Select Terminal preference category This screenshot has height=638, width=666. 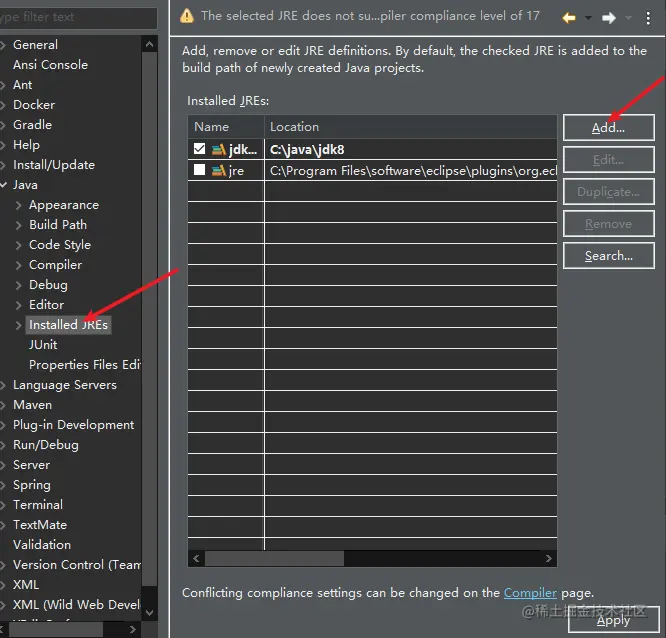tap(38, 505)
